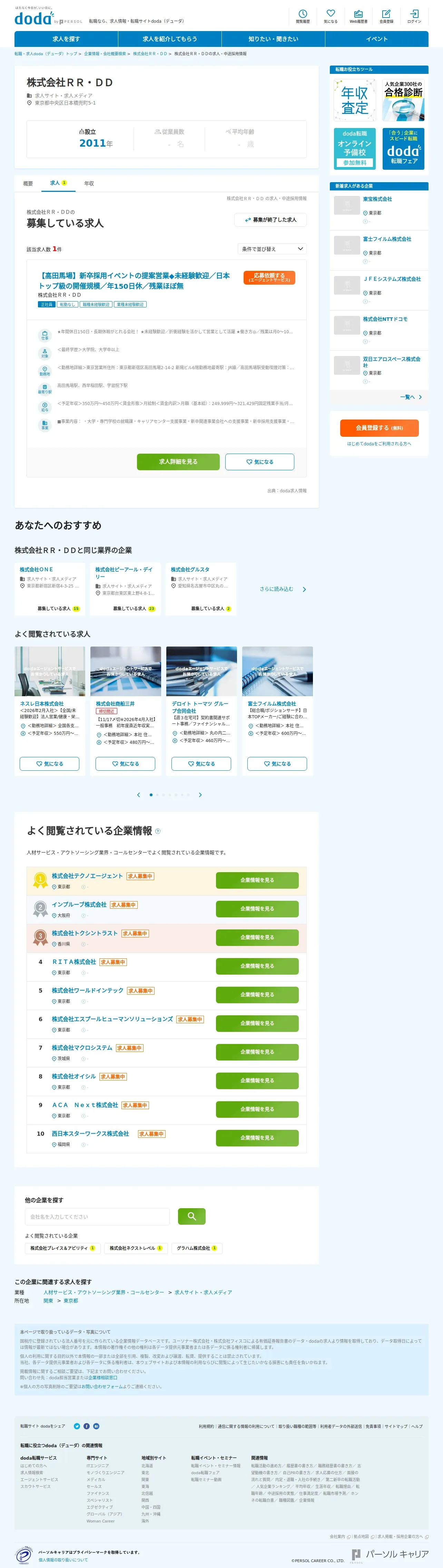The height and width of the screenshot is (1568, 443).
Task: View company info for 株式会社テクノエージェント
Action: coord(257,880)
